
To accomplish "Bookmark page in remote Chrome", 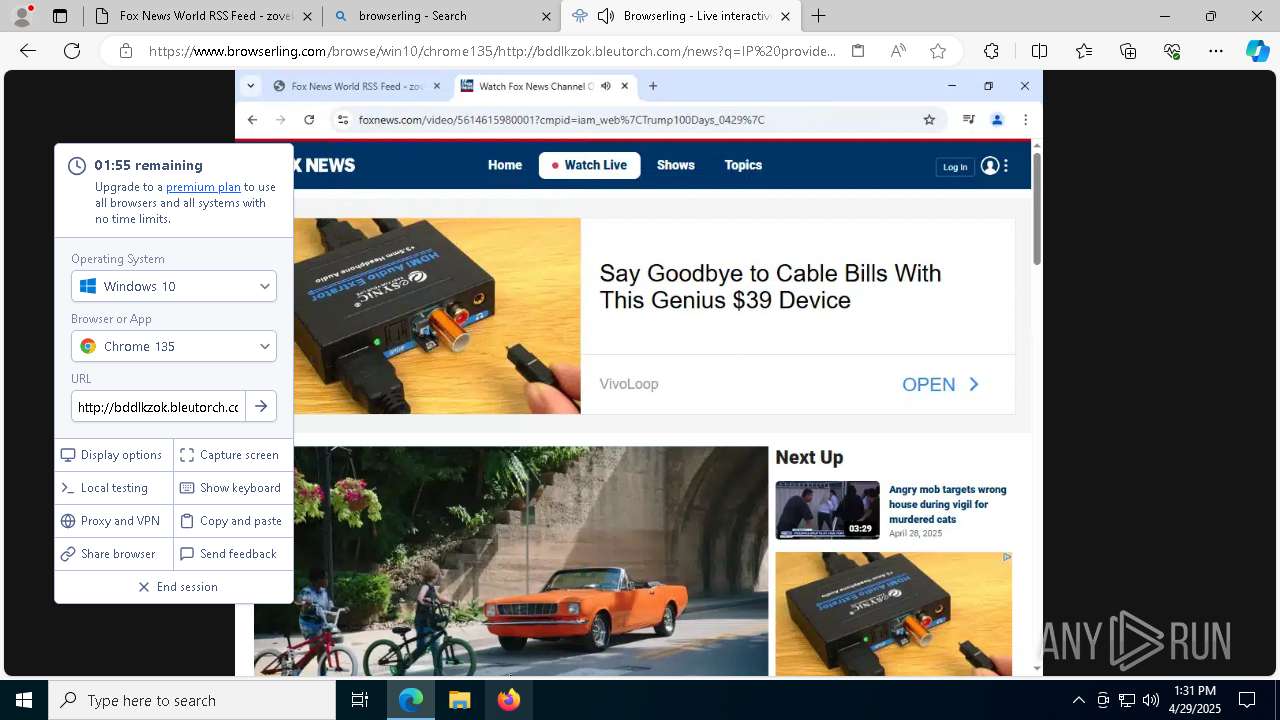I will click(x=929, y=120).
